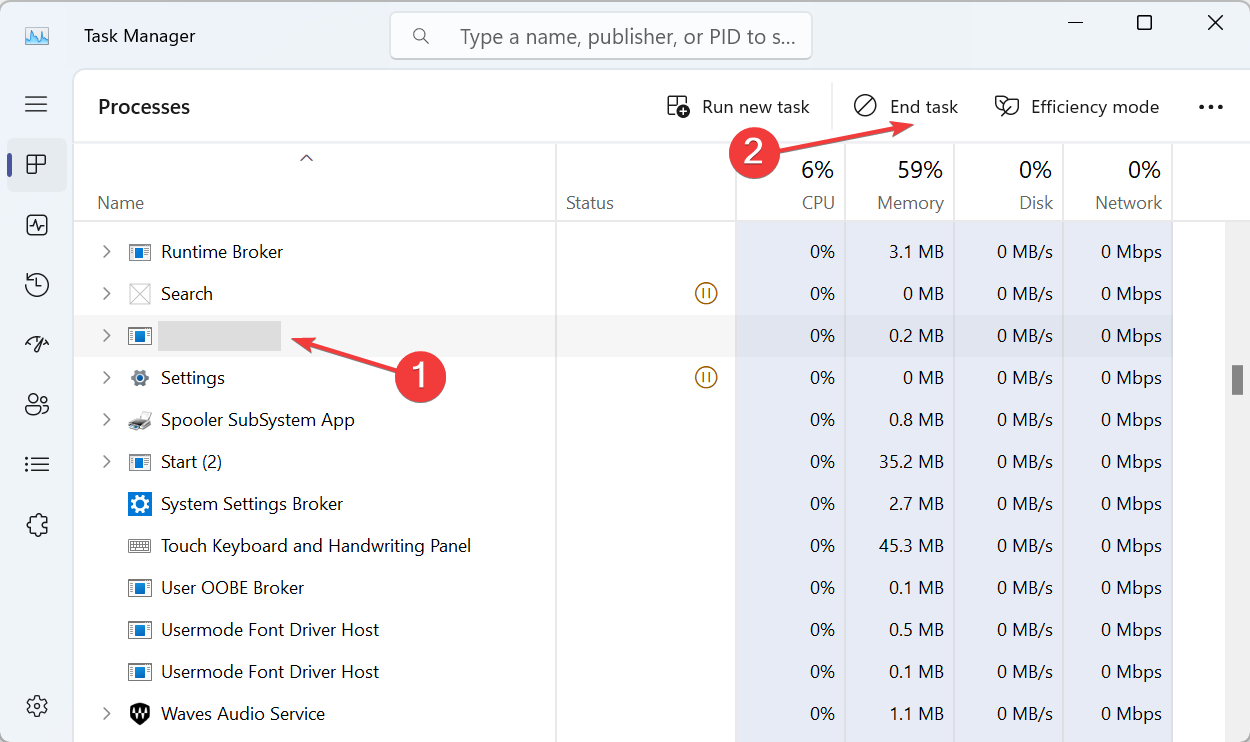Viewport: 1250px width, 742px height.
Task: Open App history from sidebar
Action: pyautogui.click(x=37, y=285)
